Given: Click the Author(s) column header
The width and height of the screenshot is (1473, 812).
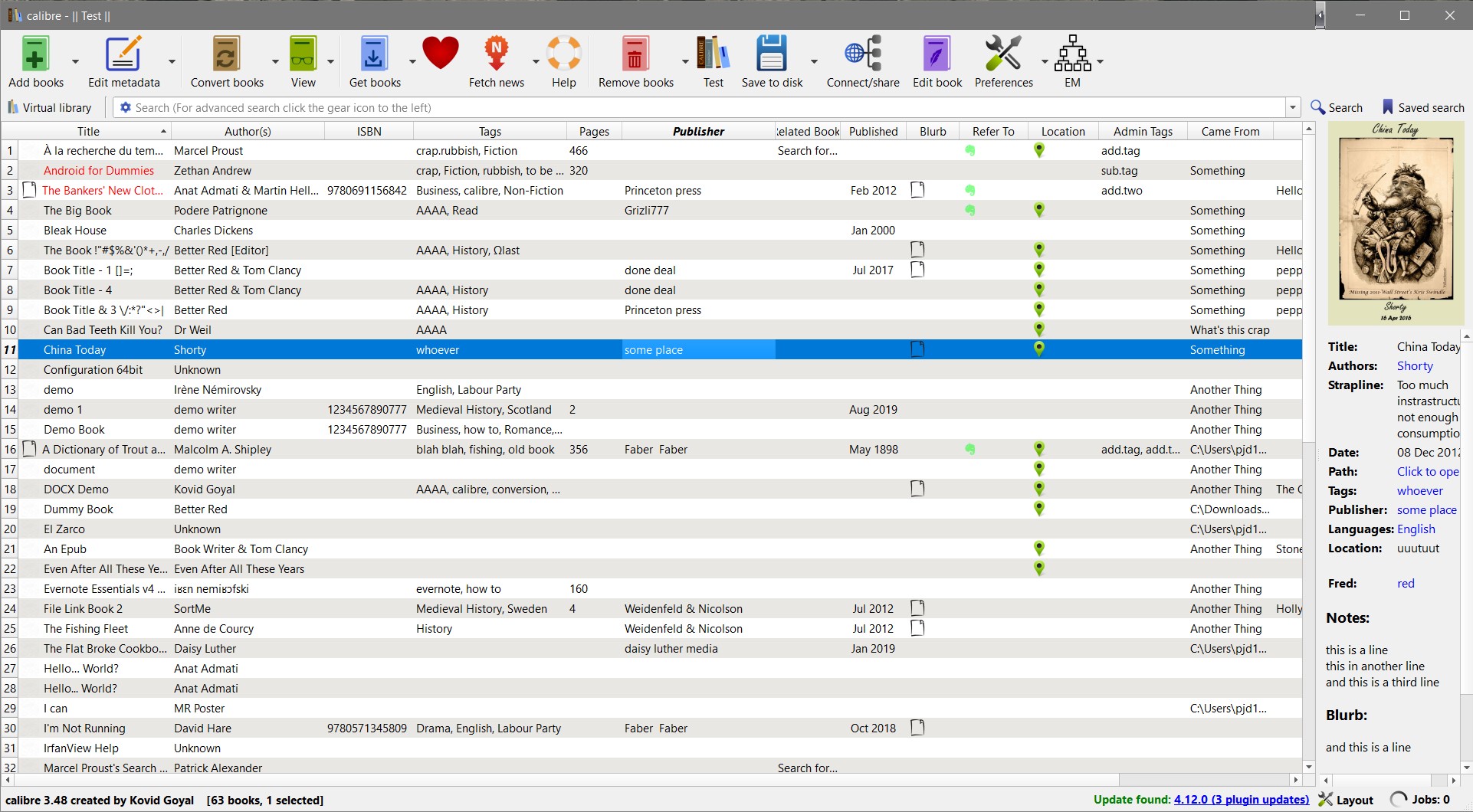Looking at the screenshot, I should (x=248, y=132).
